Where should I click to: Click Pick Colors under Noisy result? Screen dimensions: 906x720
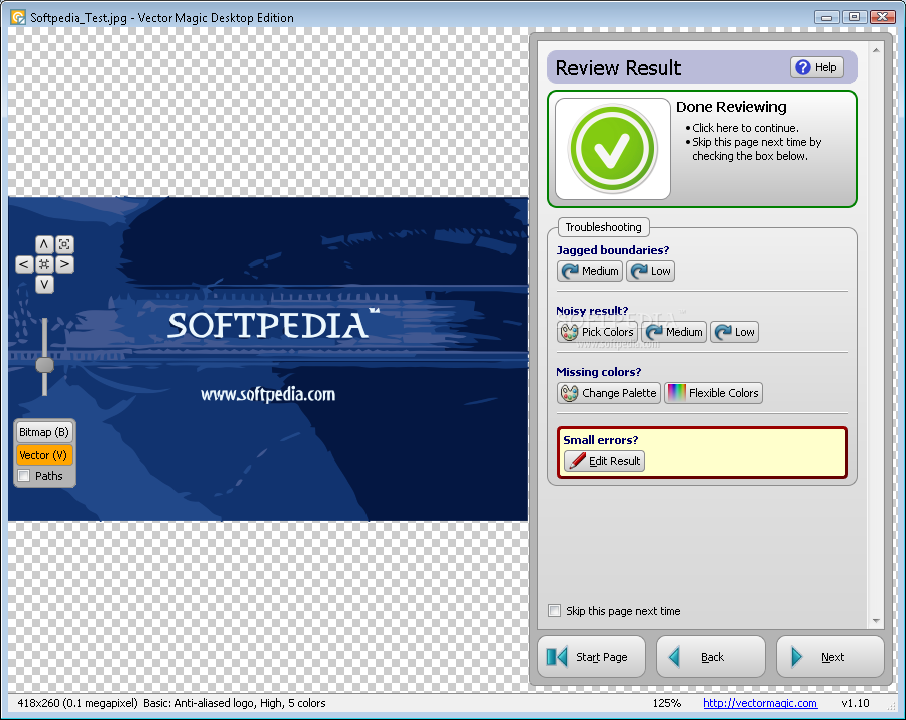click(597, 332)
